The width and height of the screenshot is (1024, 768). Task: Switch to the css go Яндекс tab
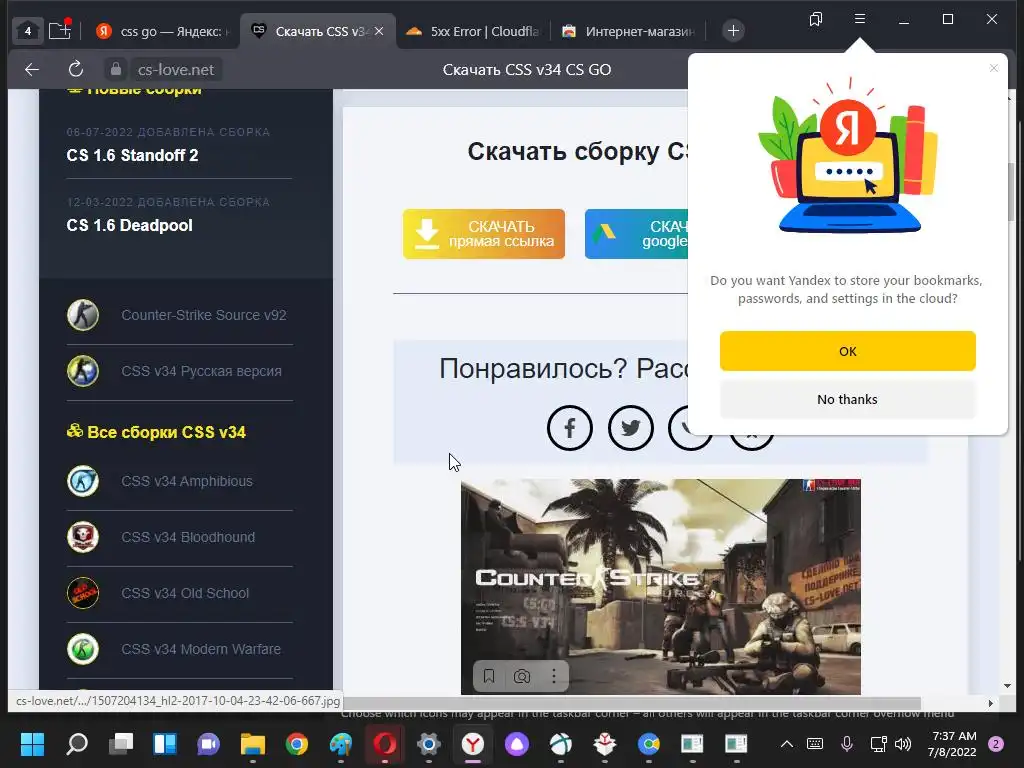coord(163,31)
